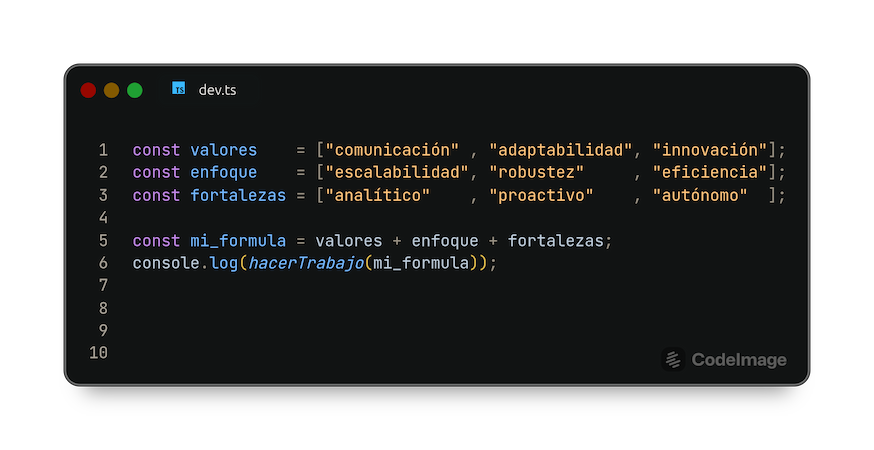The width and height of the screenshot is (874, 450).
Task: Click the console.log statement's log method
Action: [x=224, y=263]
